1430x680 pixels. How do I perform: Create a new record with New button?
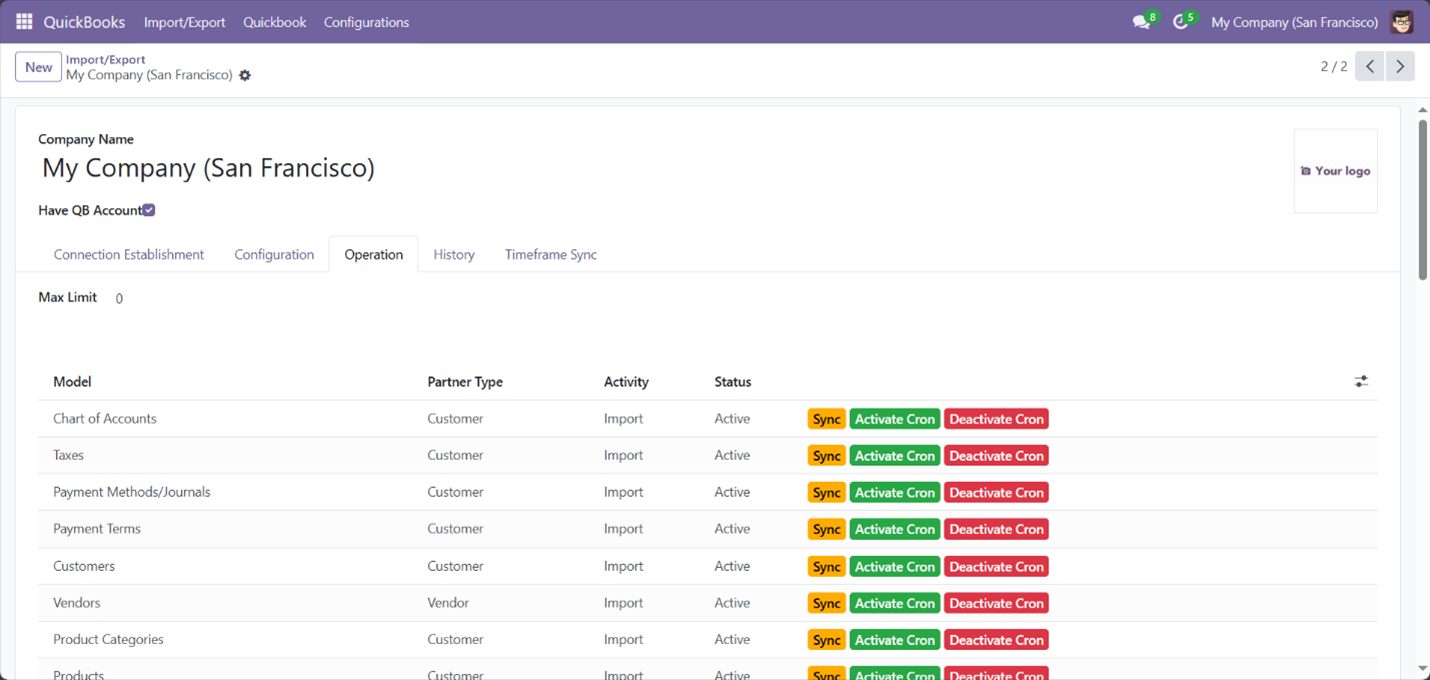click(x=38, y=66)
